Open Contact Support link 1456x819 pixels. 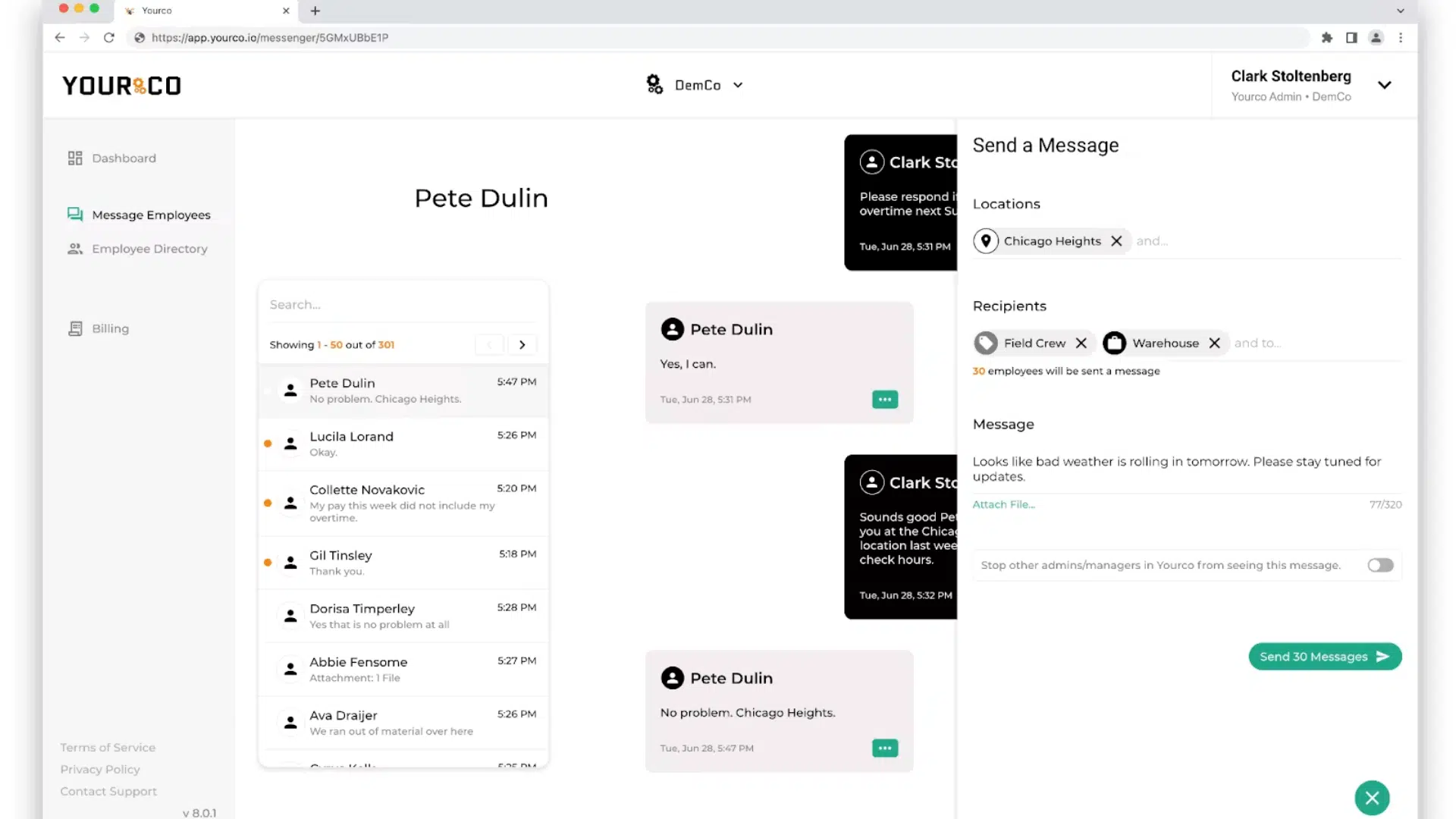pos(108,791)
